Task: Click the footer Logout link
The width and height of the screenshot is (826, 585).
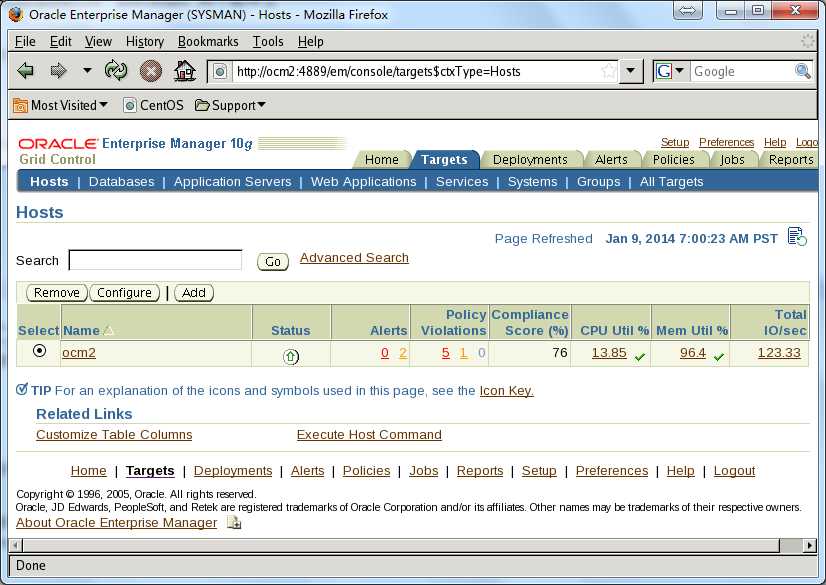Action: 734,471
